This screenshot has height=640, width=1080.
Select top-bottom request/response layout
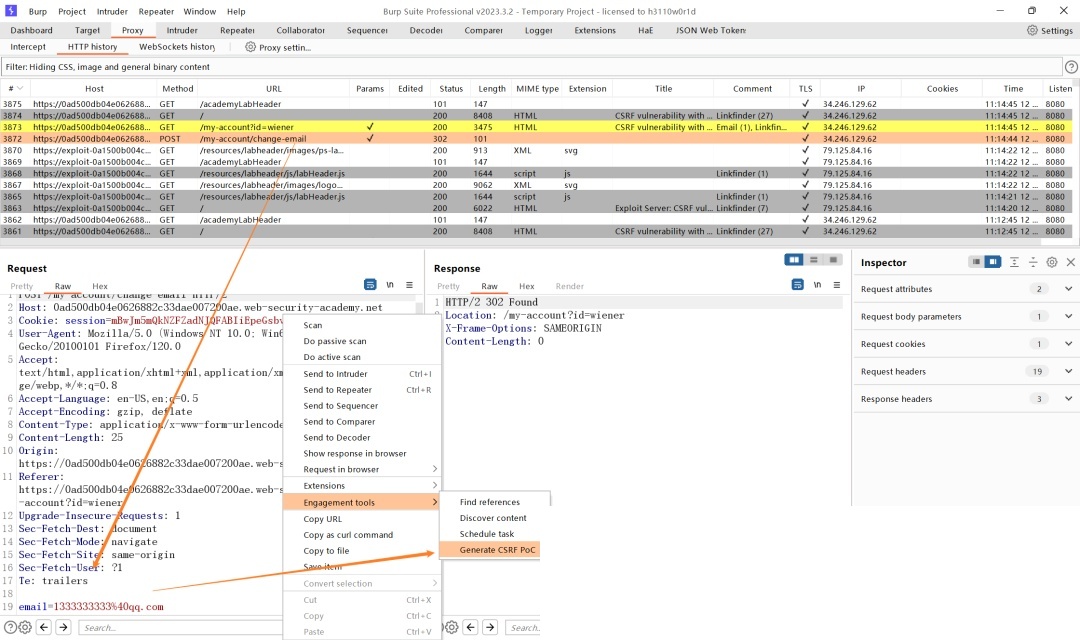point(813,260)
